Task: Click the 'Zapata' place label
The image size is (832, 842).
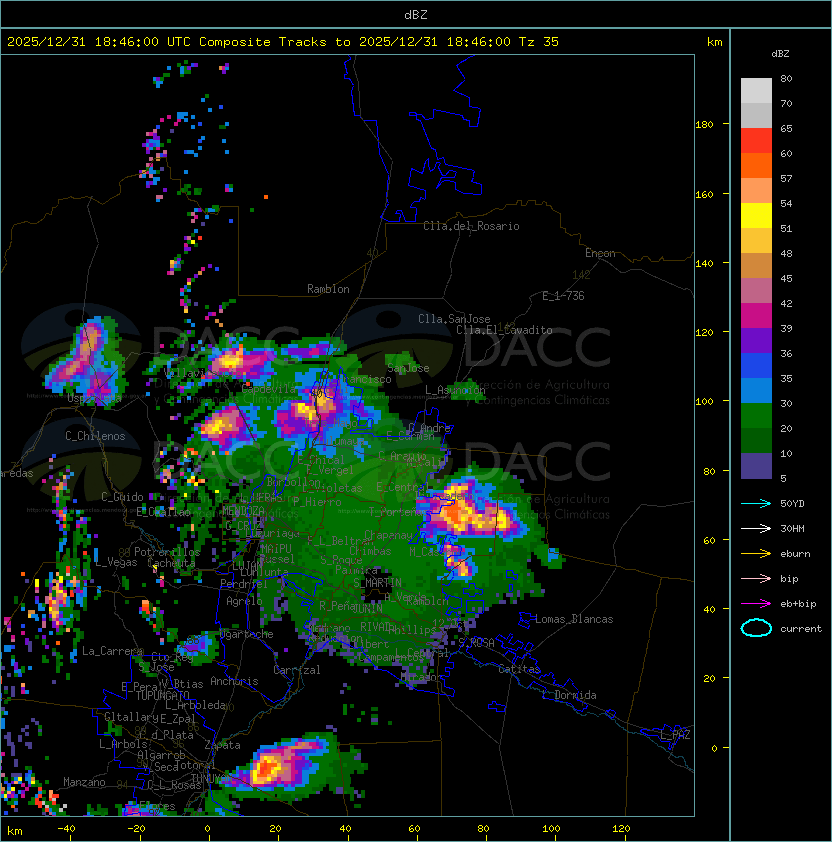Action: [x=222, y=745]
